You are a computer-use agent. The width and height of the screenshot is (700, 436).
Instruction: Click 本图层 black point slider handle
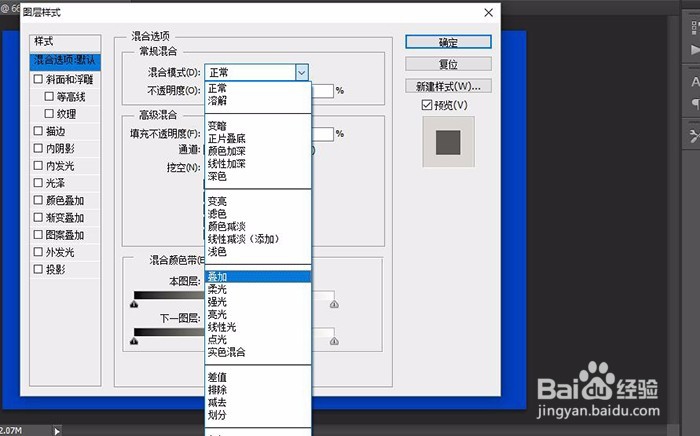pos(133,304)
